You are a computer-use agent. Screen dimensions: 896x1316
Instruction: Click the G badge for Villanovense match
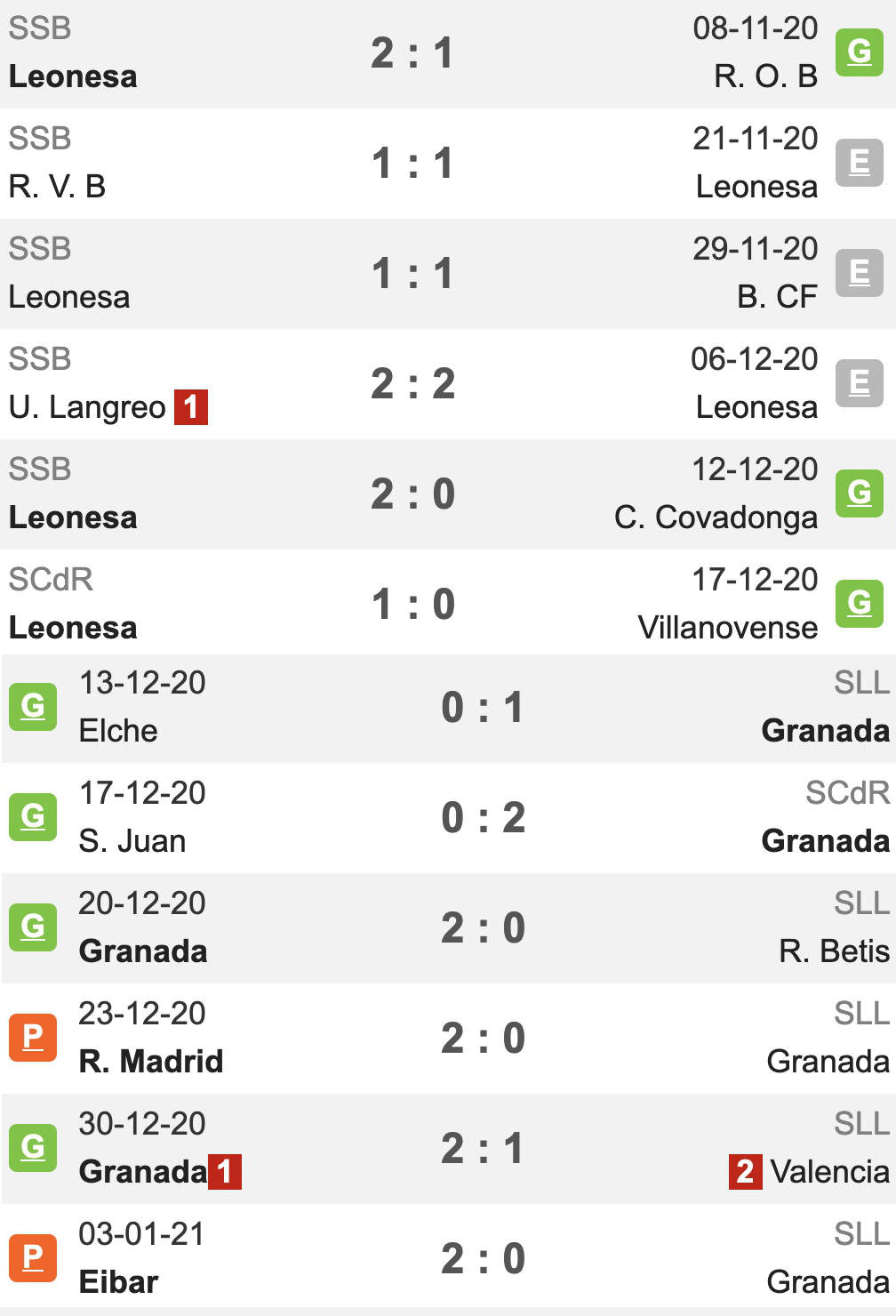[860, 603]
